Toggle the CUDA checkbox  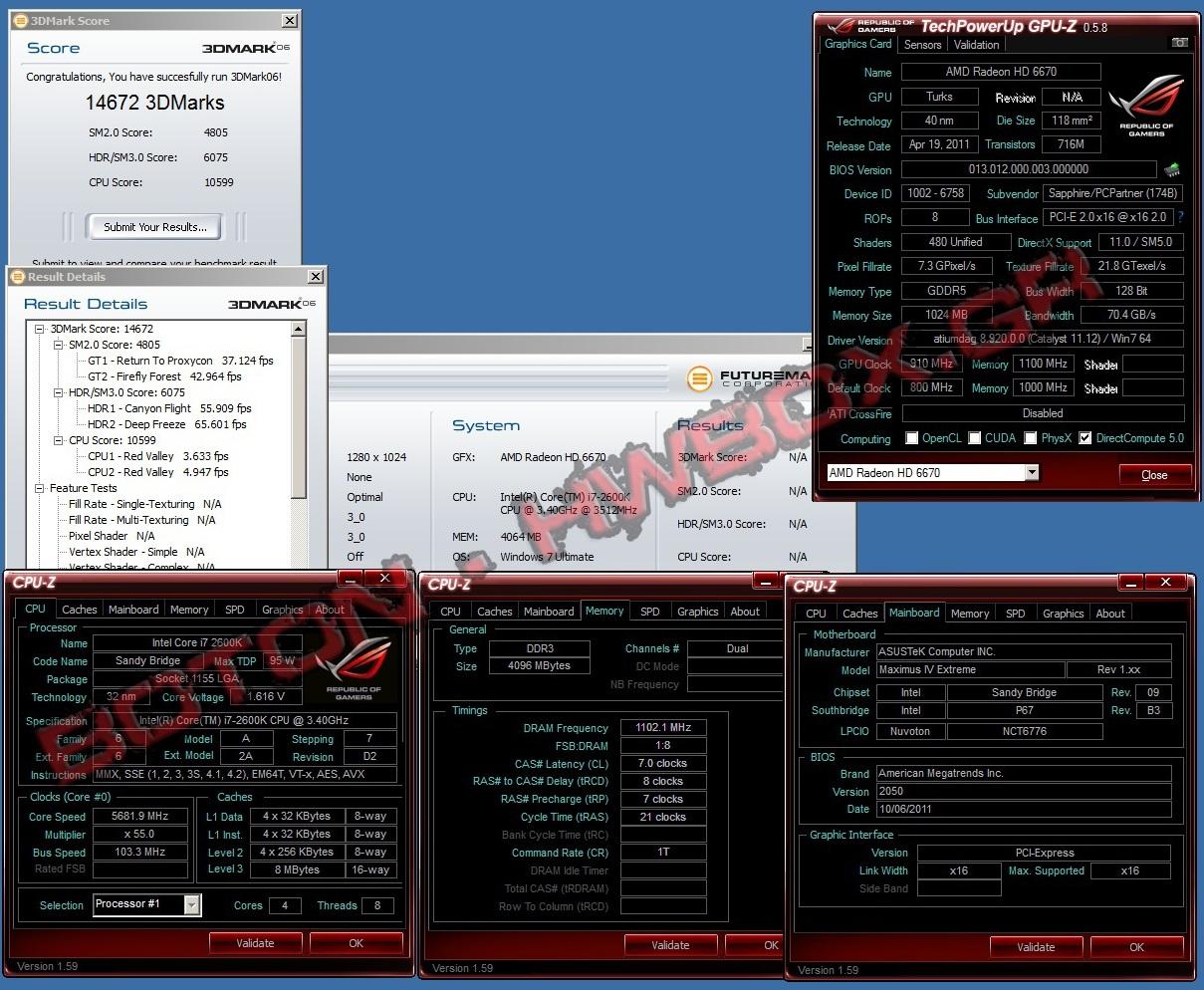975,438
